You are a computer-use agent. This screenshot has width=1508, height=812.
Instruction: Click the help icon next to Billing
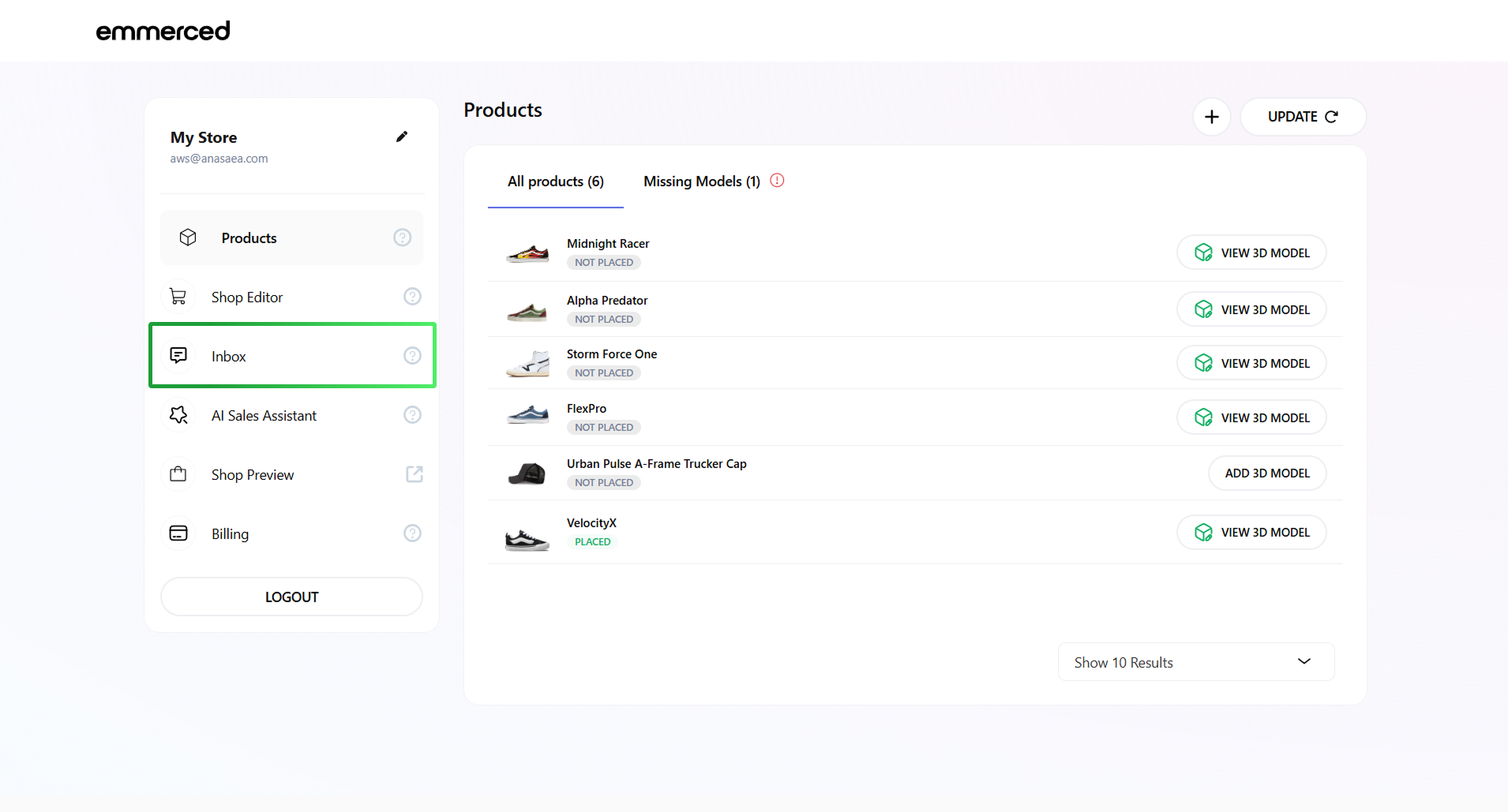pyautogui.click(x=412, y=533)
